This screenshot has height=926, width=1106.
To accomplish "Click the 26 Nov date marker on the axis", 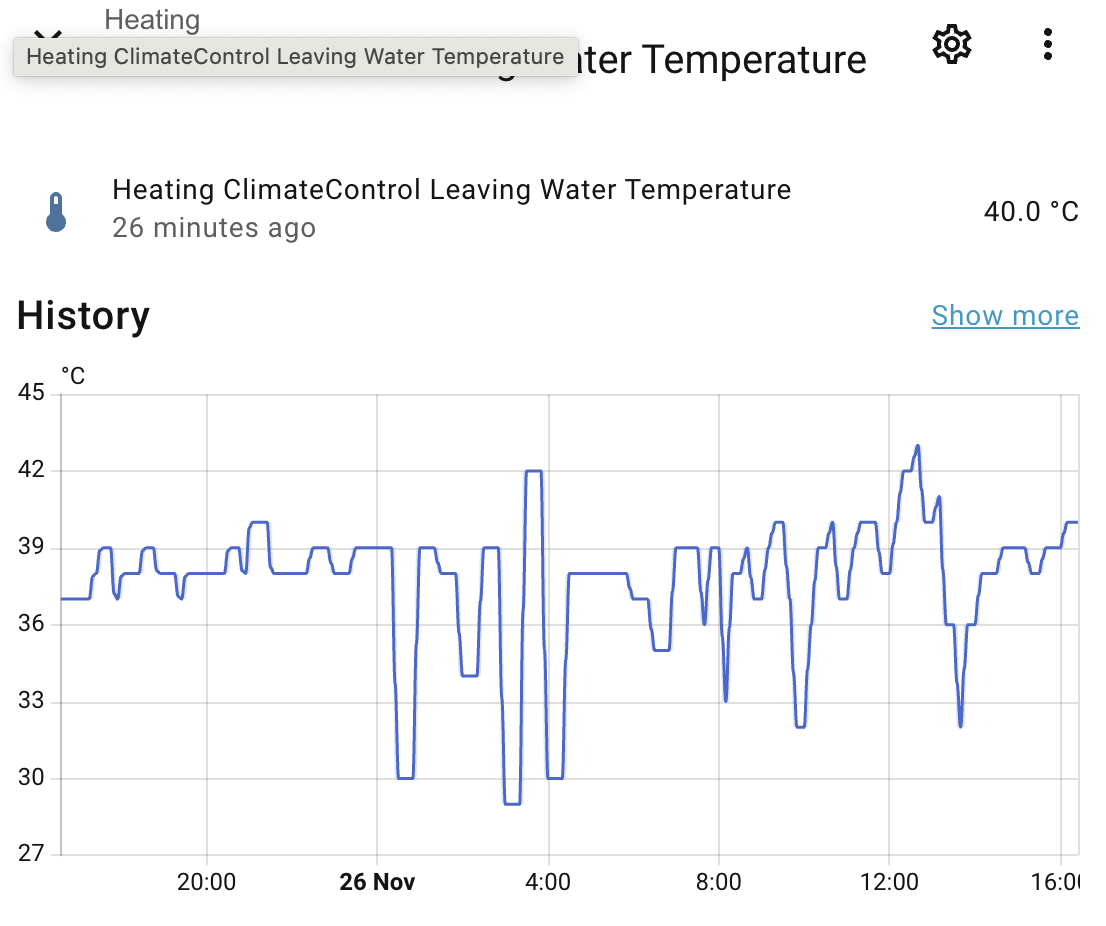I will (377, 882).
